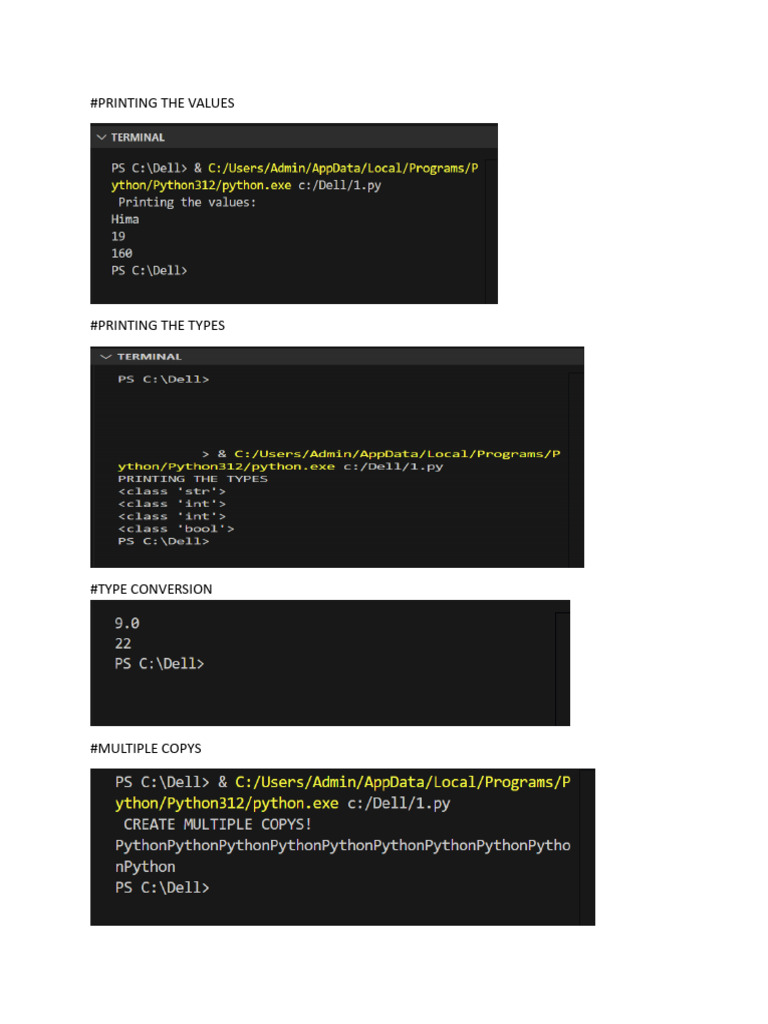Click the #PRINTING THE TYPES heading
Viewport: 768px width, 1024px height.
tap(157, 325)
